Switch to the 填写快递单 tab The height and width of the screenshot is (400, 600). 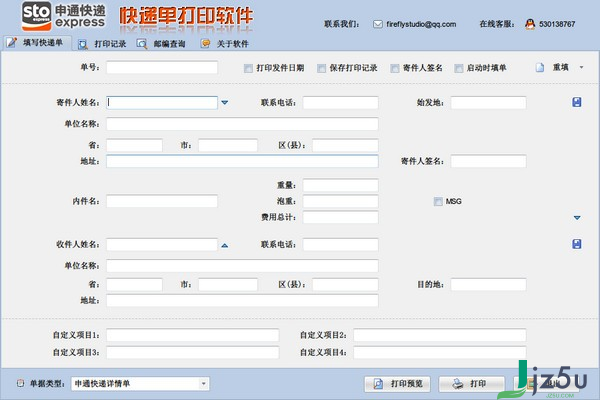[x=37, y=42]
